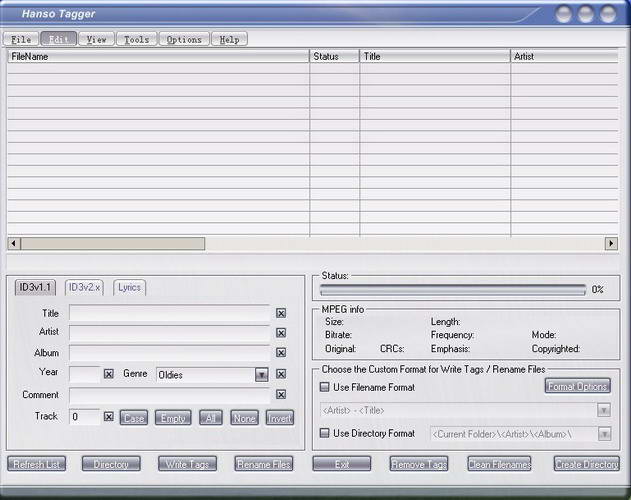Screen dimensions: 631x500
Task: Click the Exit button
Action: click(342, 464)
